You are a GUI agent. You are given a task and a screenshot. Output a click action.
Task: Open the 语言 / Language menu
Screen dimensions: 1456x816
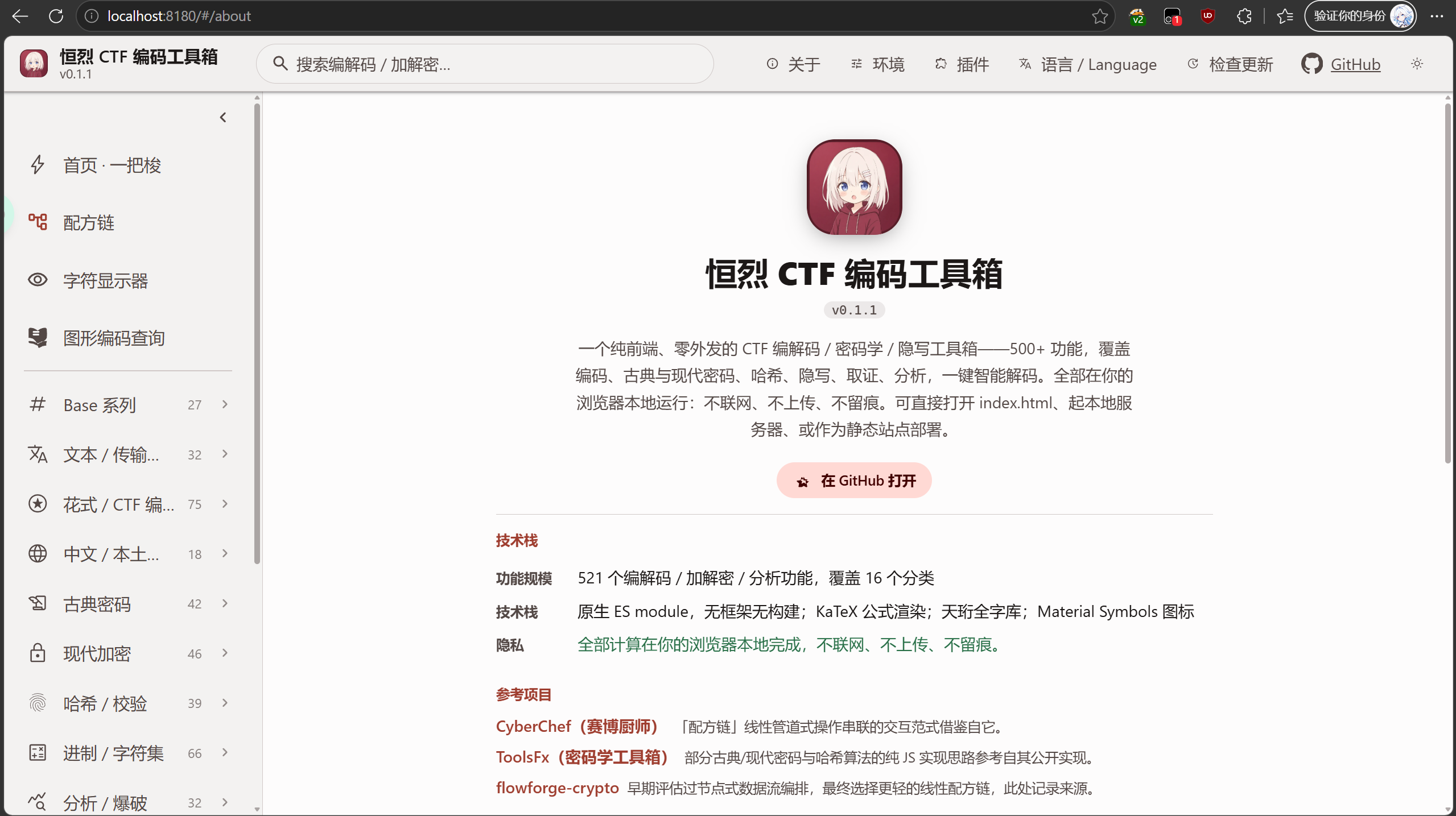click(1088, 64)
